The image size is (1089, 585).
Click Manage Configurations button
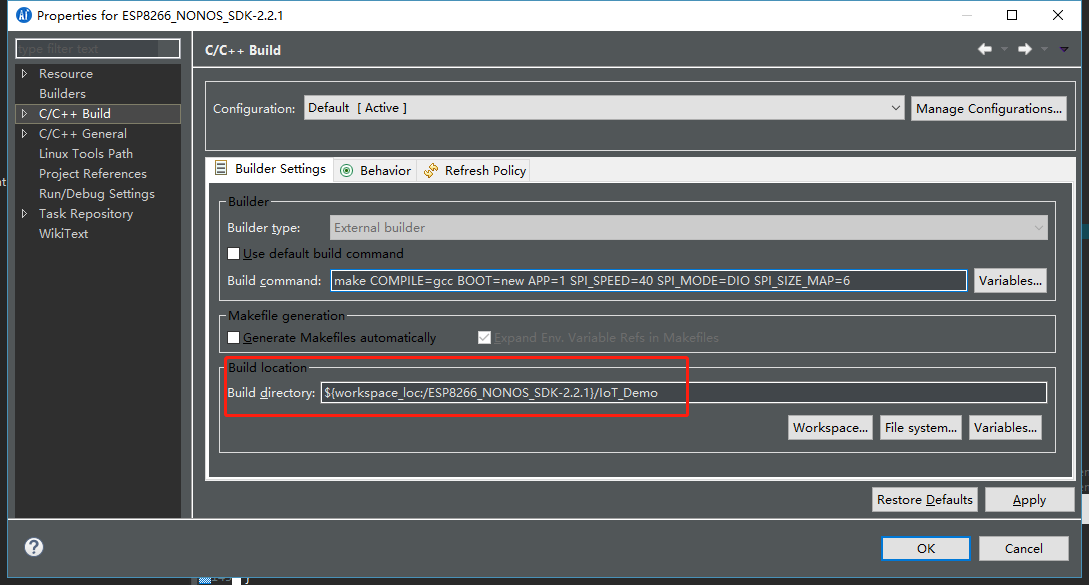pos(988,108)
